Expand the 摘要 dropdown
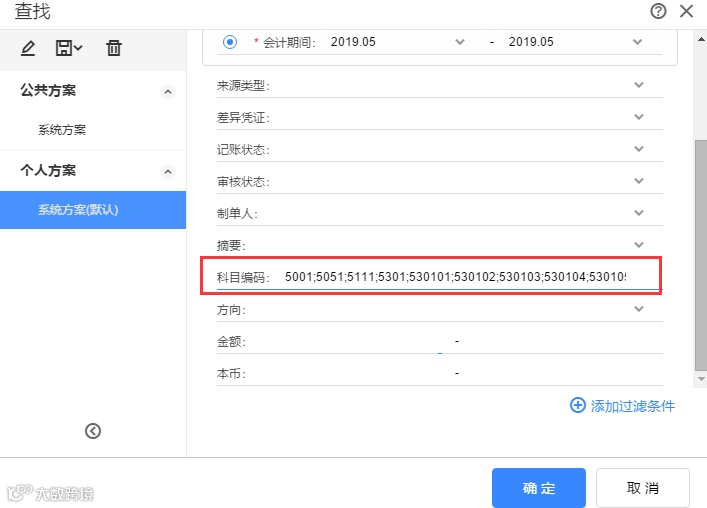 point(639,245)
